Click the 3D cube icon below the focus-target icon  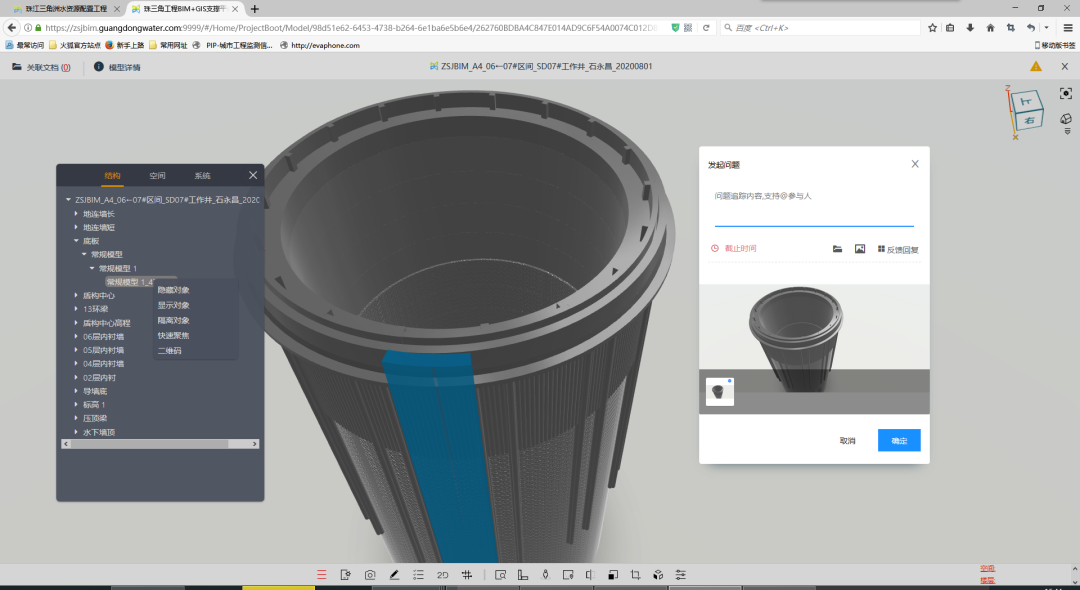pyautogui.click(x=1066, y=119)
